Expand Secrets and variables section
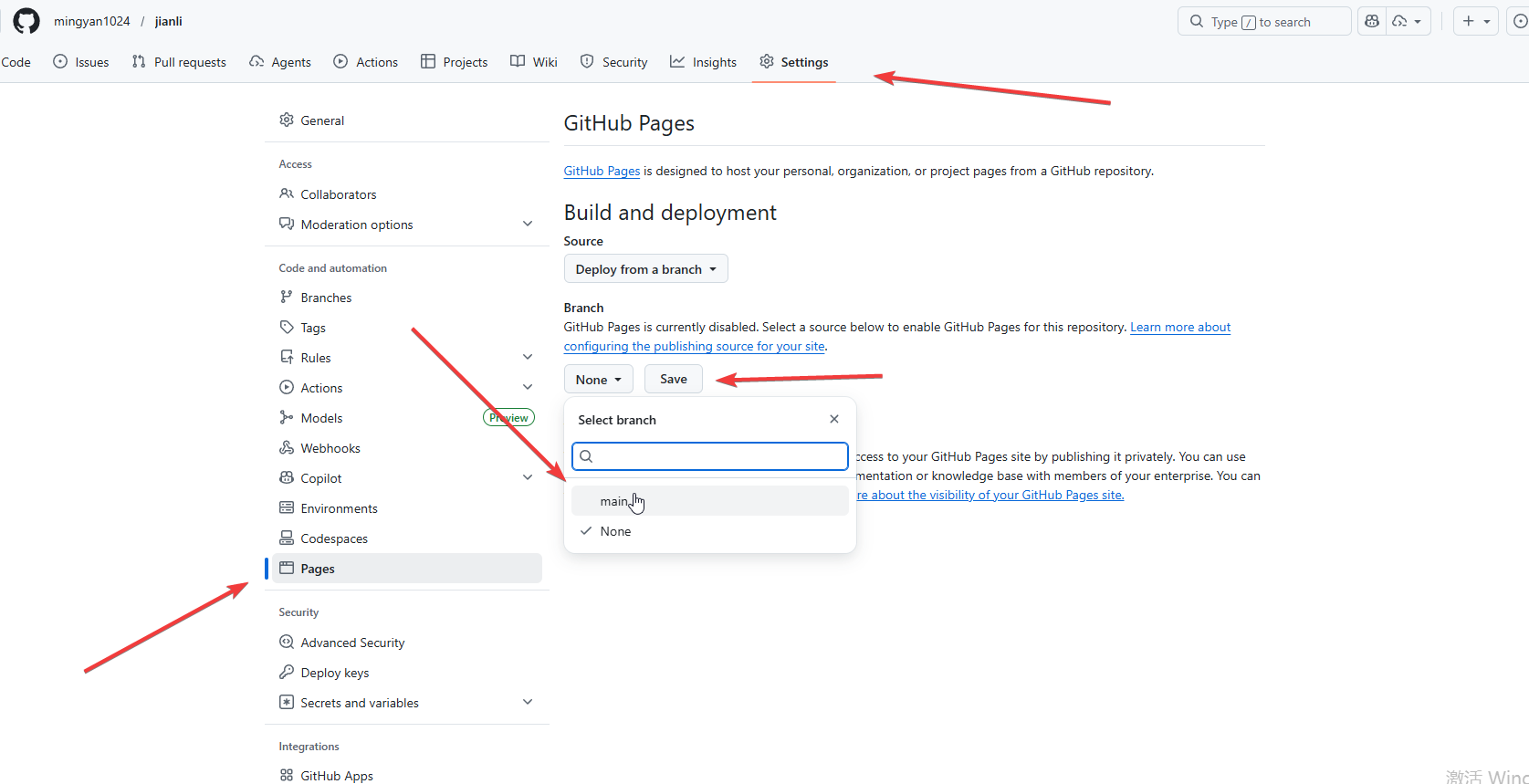This screenshot has height=784, width=1529. (527, 703)
